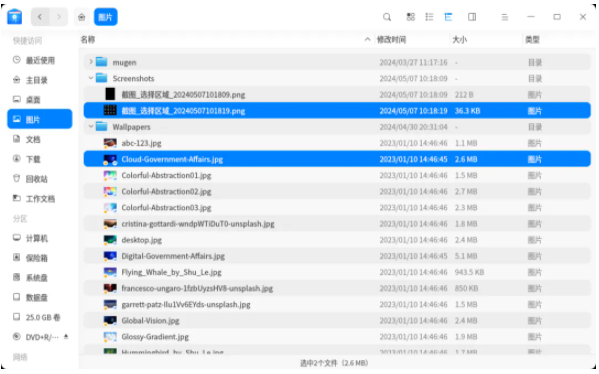
Task: Toggle the preview side panel icon
Action: point(472,17)
